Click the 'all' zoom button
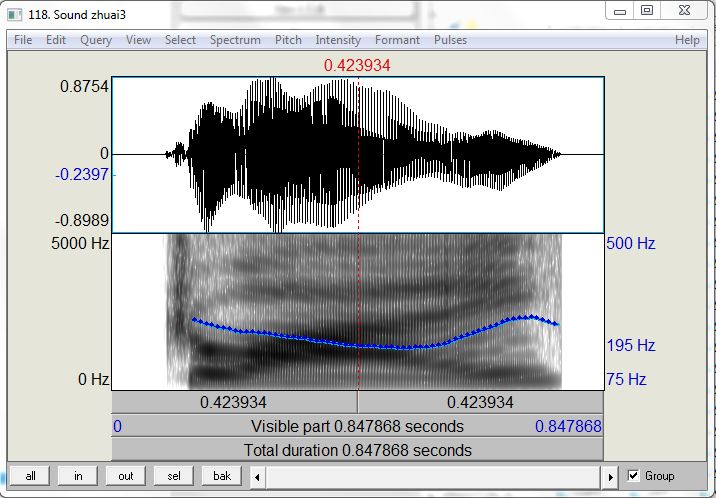 tap(30, 476)
